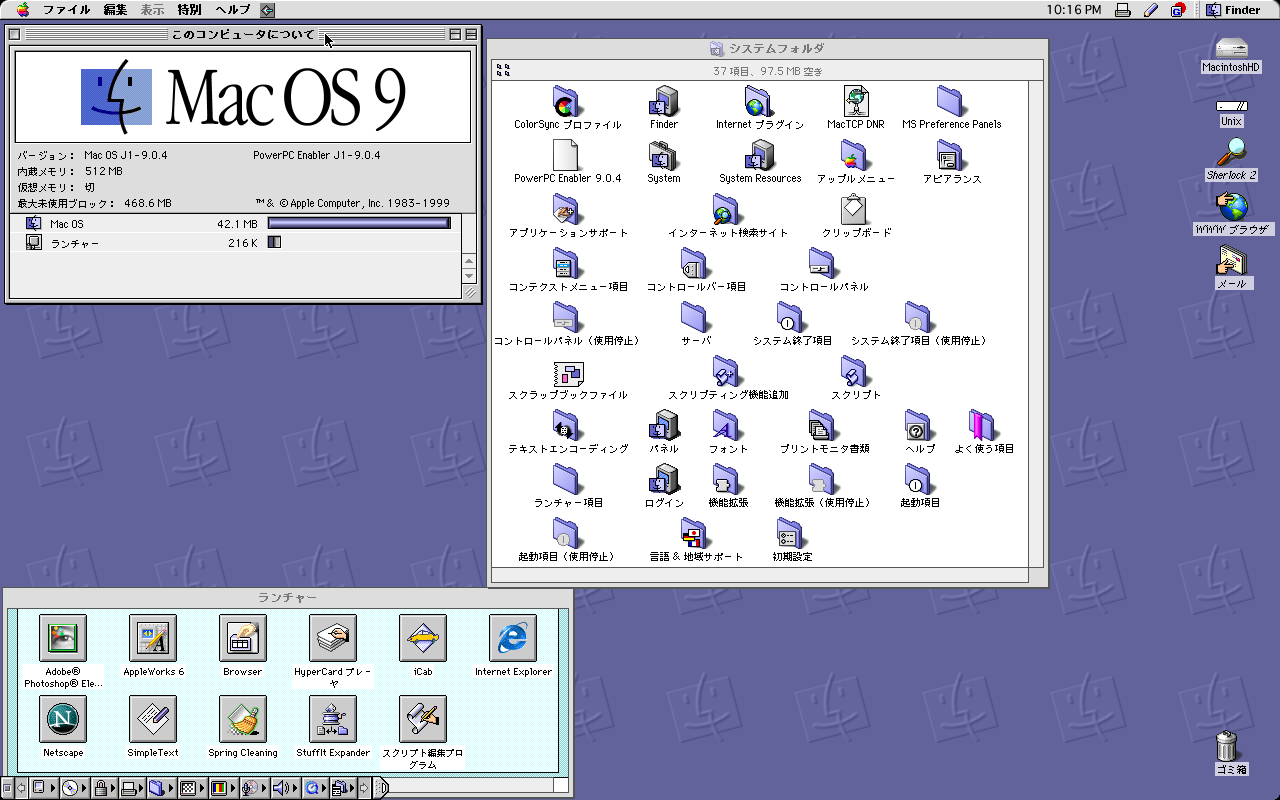
Task: Select the アップルメニュー folder
Action: [855, 156]
